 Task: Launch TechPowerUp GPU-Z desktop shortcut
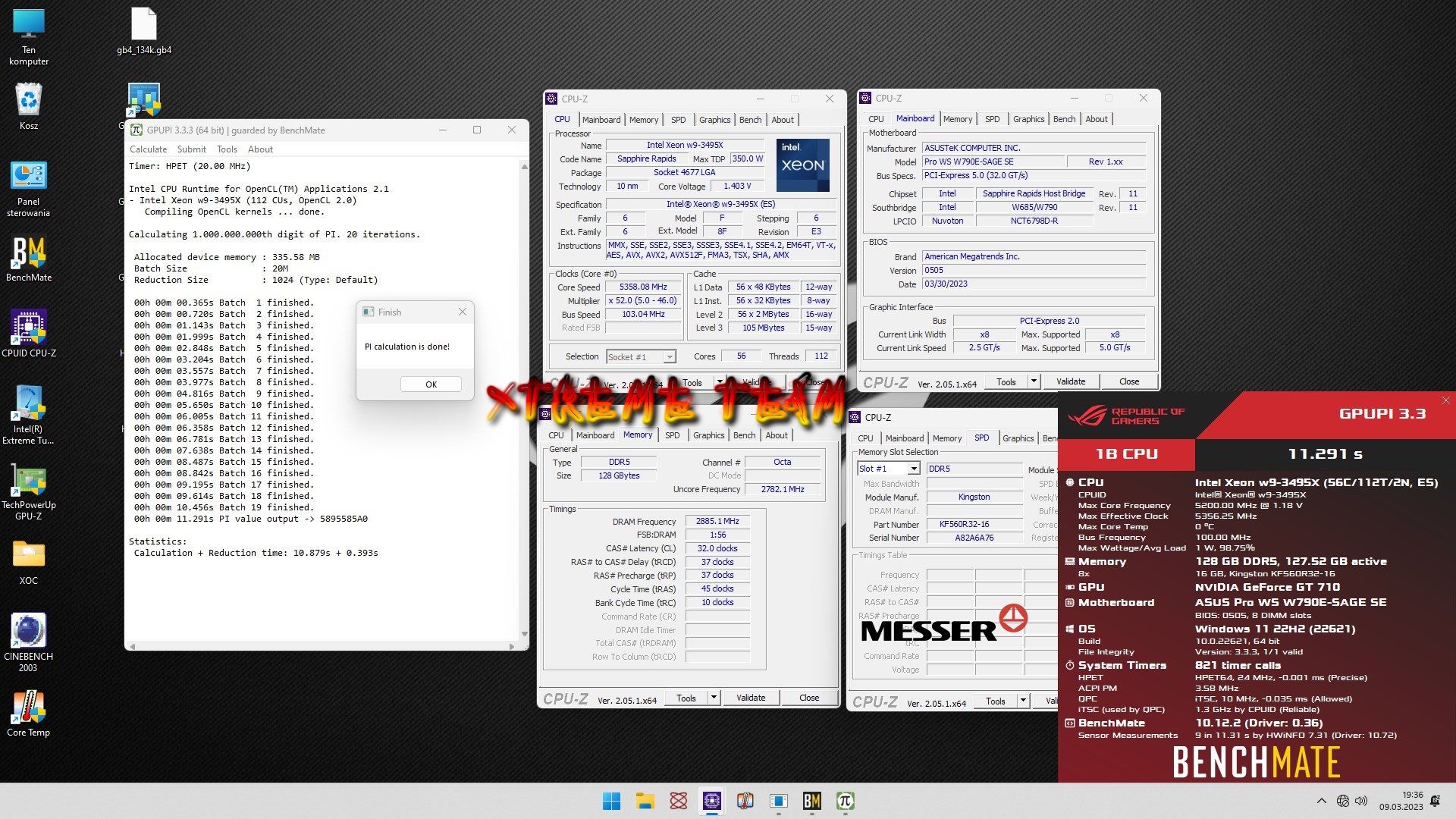[x=29, y=491]
